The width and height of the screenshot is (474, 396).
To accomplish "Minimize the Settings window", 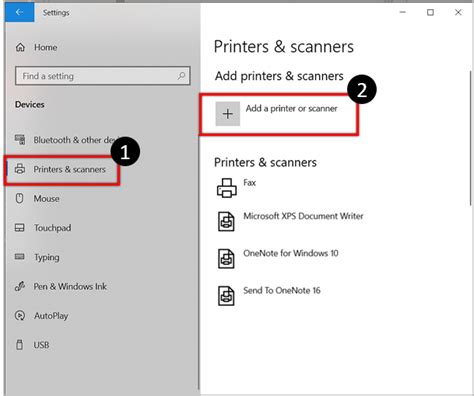I will [x=403, y=12].
